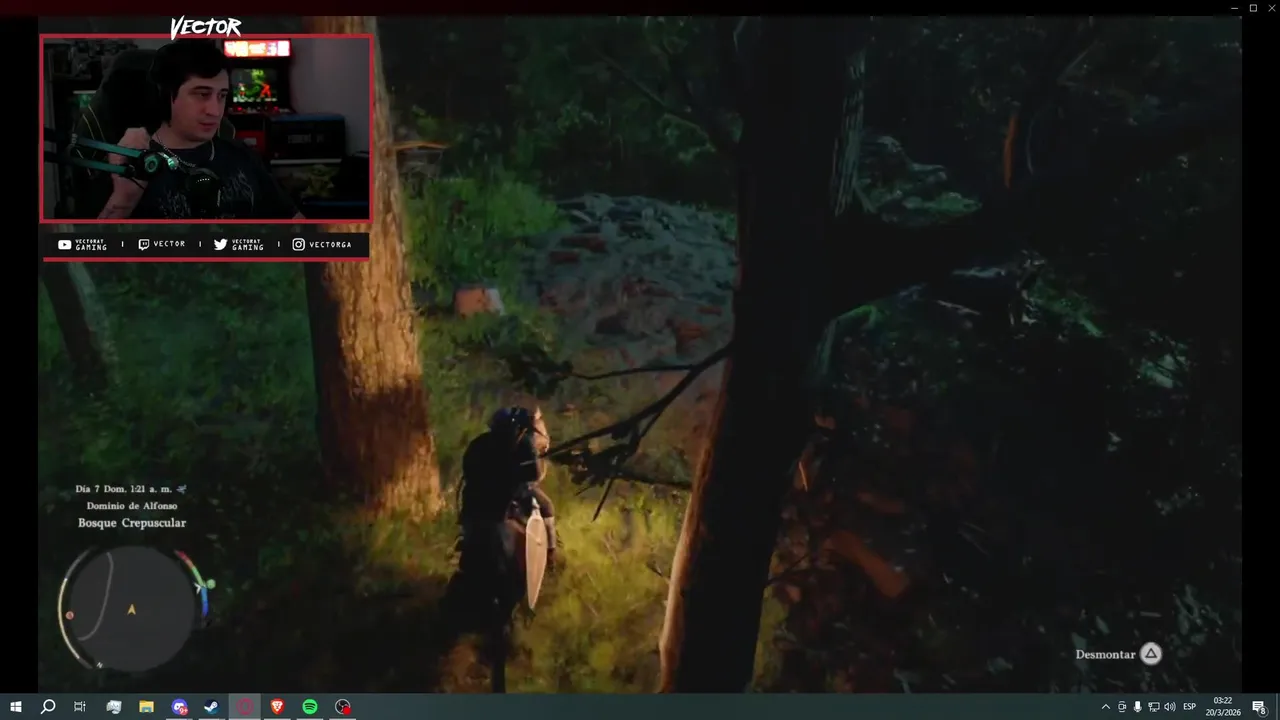The image size is (1280, 720).
Task: Click the yellow player arrow on minimap
Action: (131, 609)
